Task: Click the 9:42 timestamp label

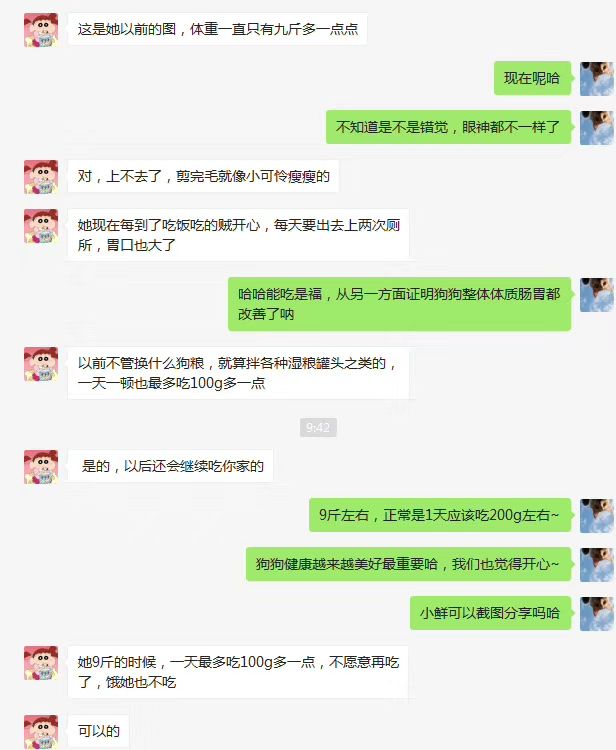Action: [318, 427]
